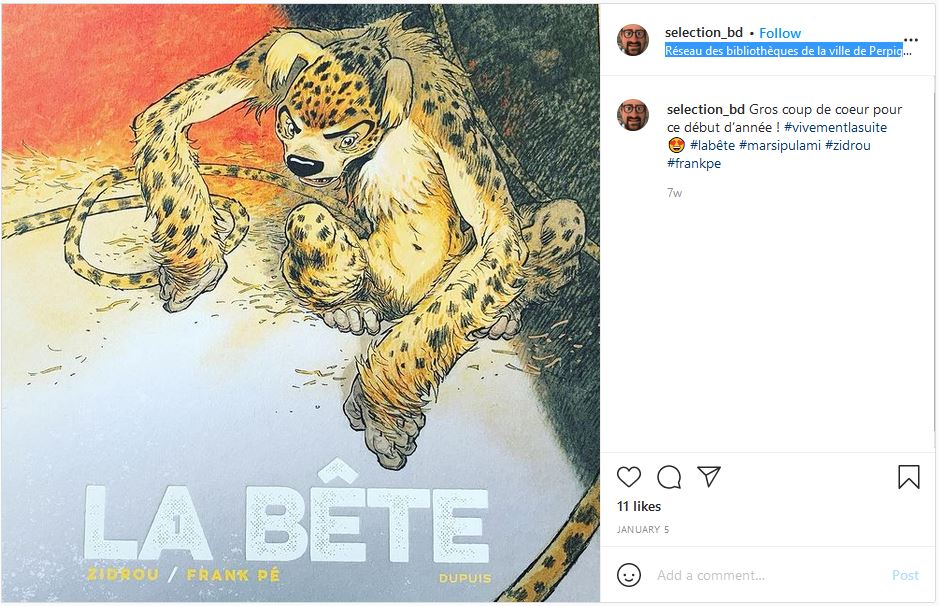Open emoji picker in comment box
Image resolution: width=939 pixels, height=606 pixels.
[629, 575]
